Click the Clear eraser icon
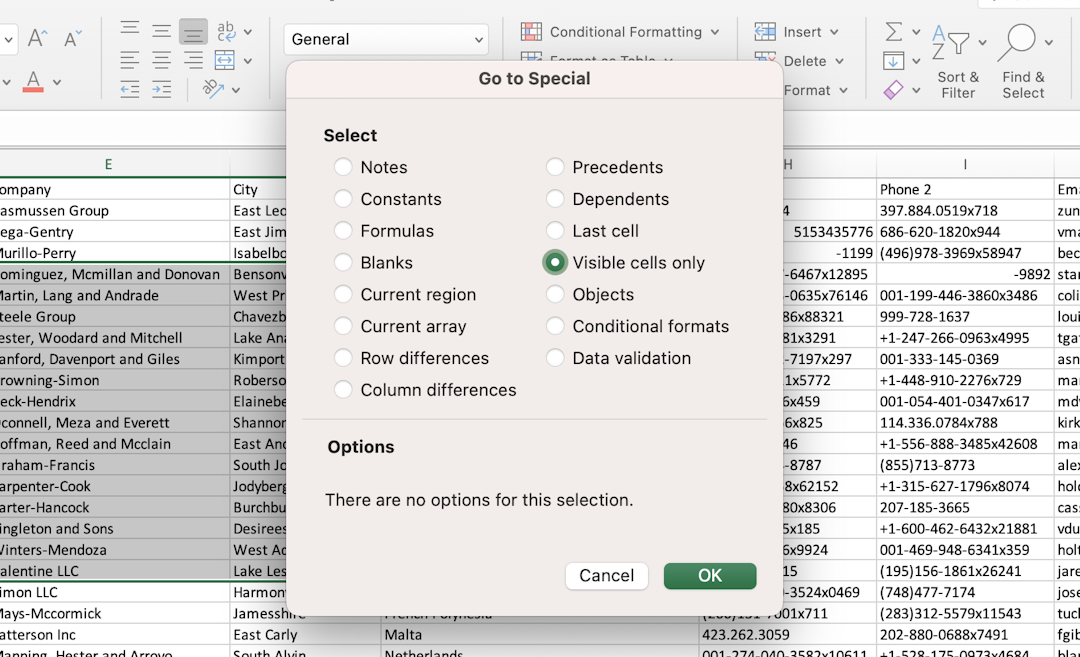The height and width of the screenshot is (657, 1080). click(x=893, y=90)
